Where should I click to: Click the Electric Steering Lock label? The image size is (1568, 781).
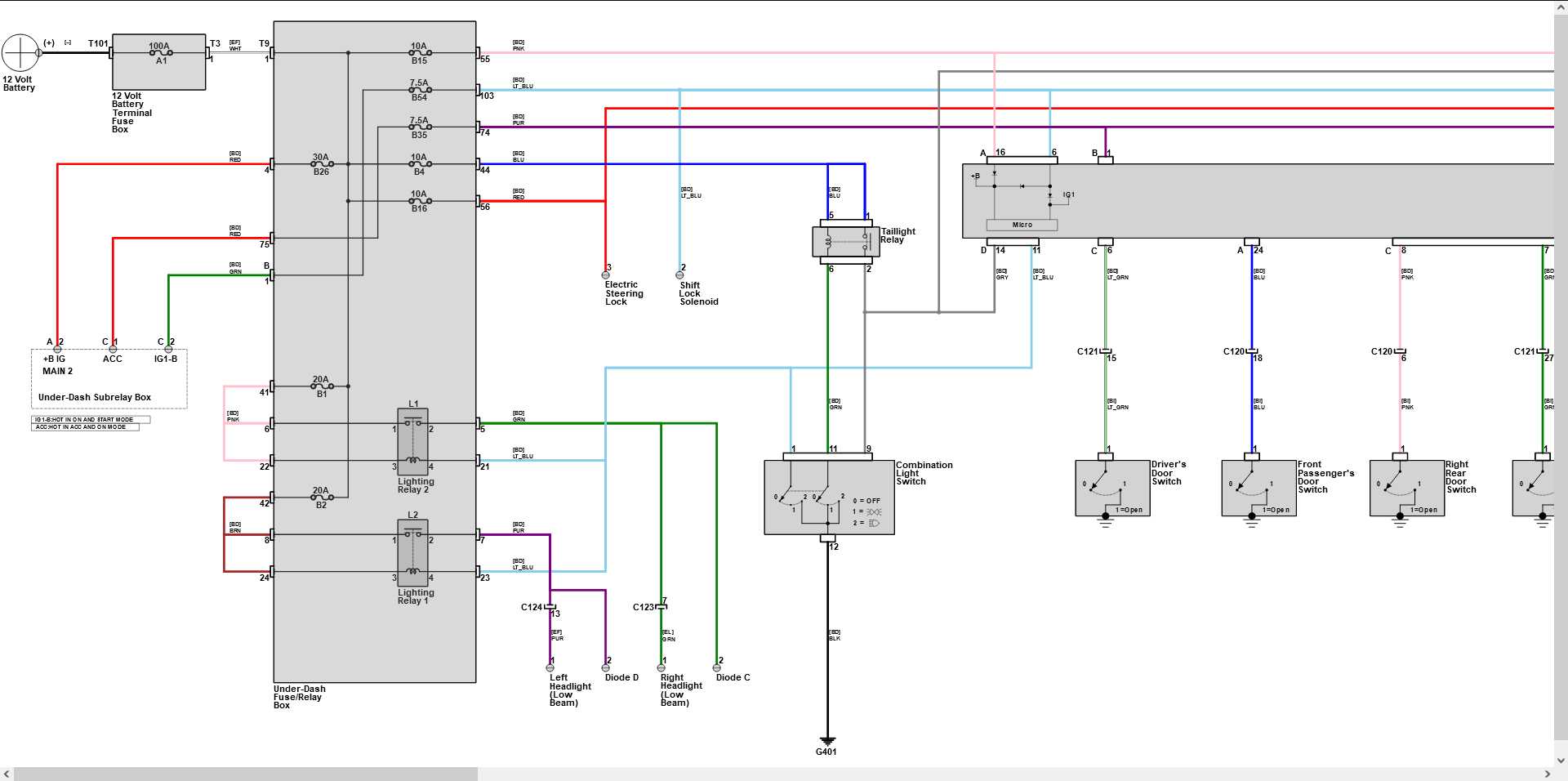[624, 293]
